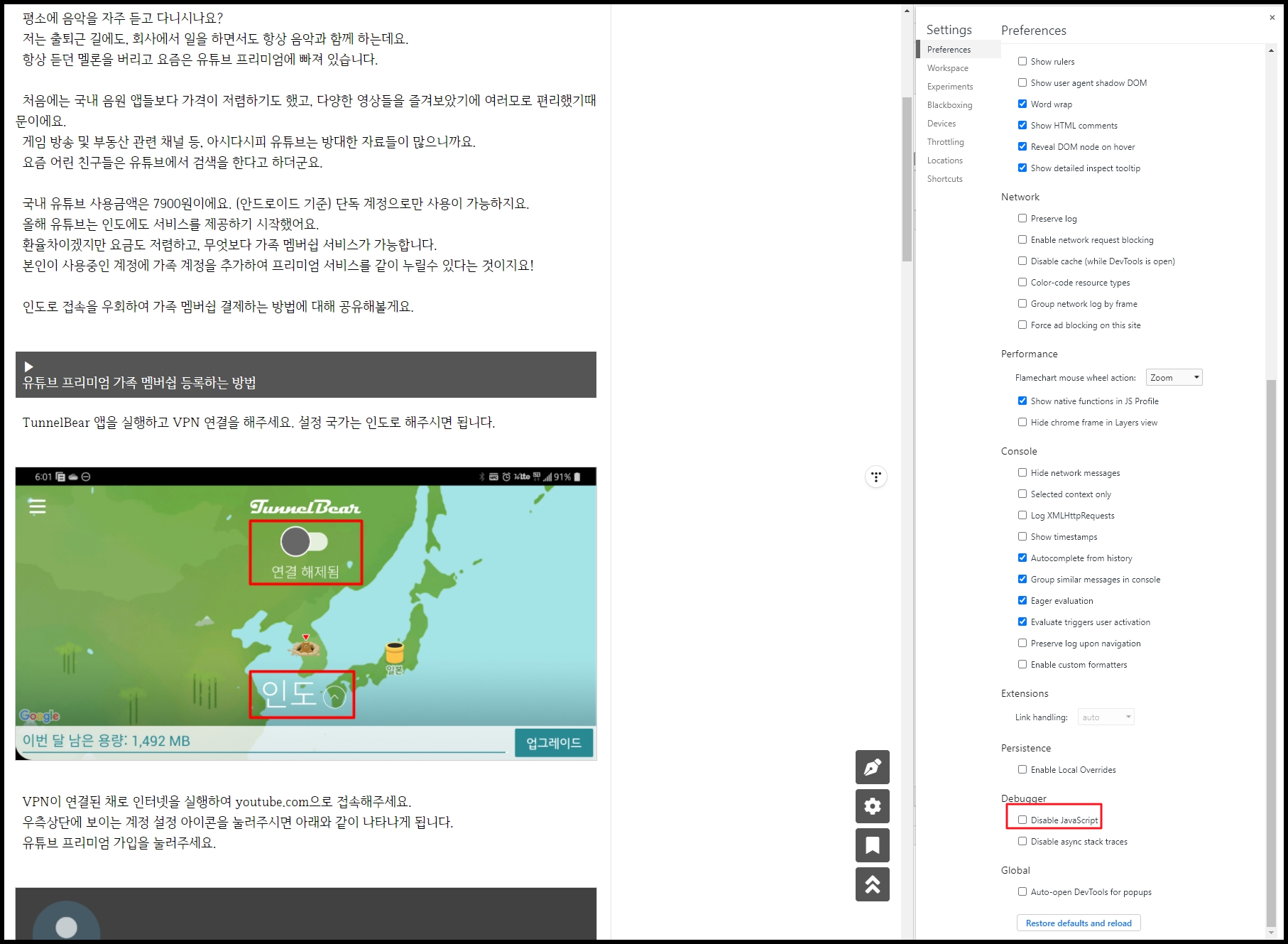Enable Group network log by frame

[x=1022, y=303]
